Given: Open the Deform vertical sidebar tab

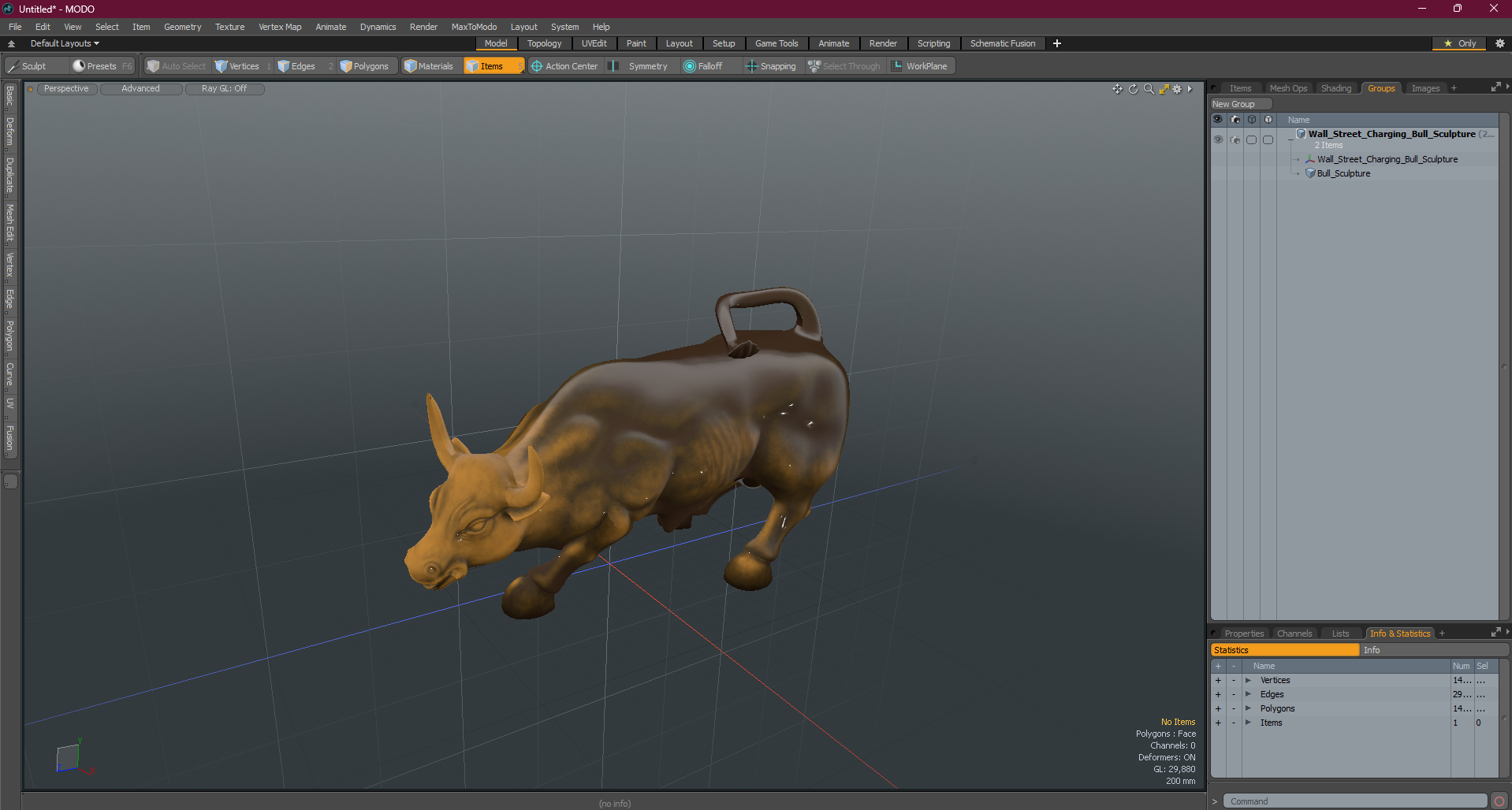Looking at the screenshot, I should (10, 132).
